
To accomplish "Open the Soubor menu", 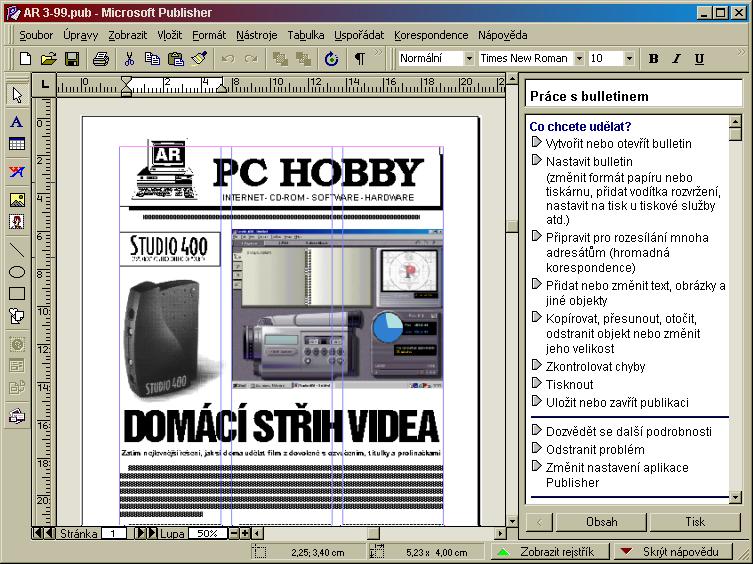I will 36,35.
